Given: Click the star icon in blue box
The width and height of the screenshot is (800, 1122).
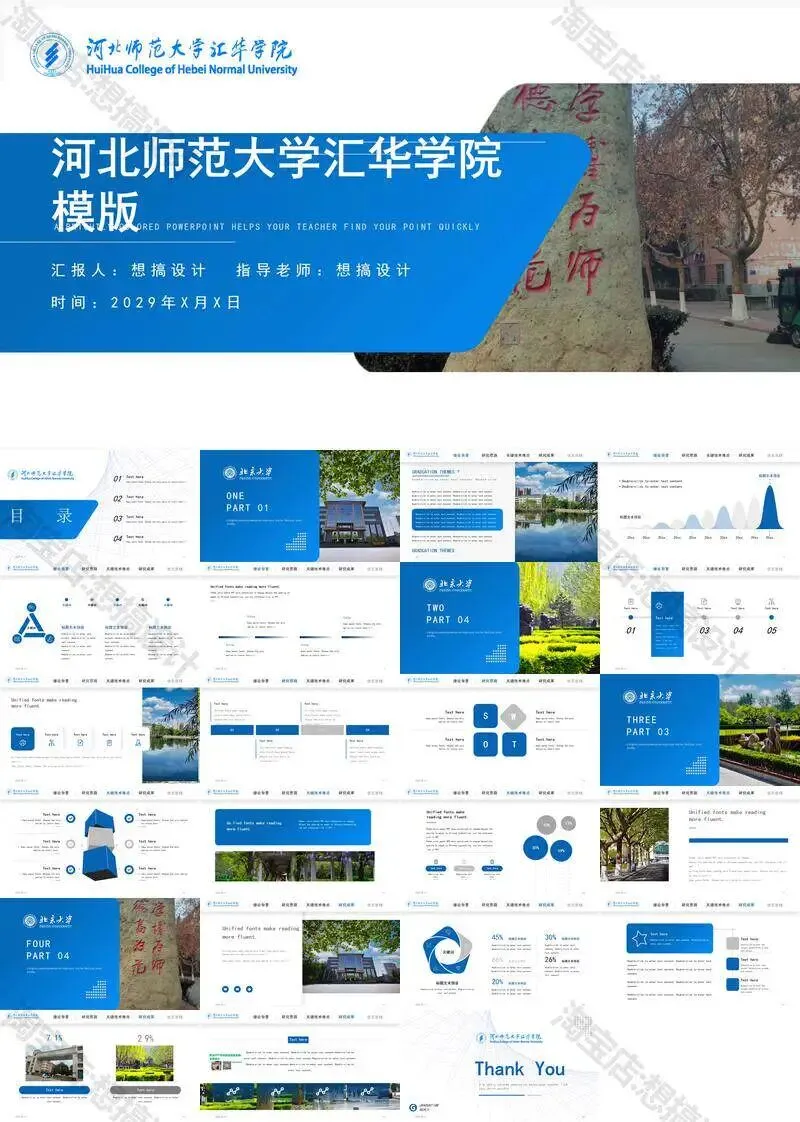Looking at the screenshot, I should [640, 937].
